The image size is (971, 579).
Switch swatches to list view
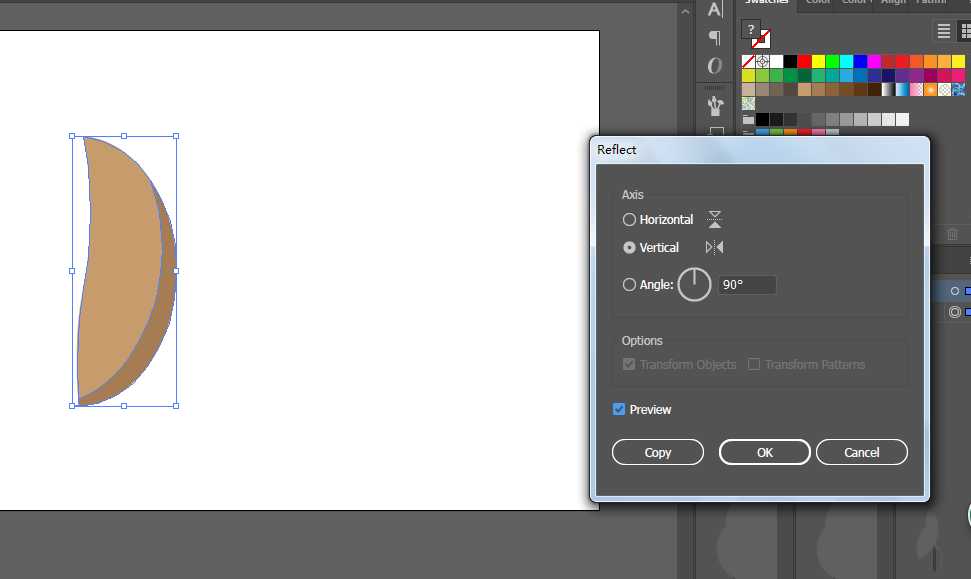943,31
